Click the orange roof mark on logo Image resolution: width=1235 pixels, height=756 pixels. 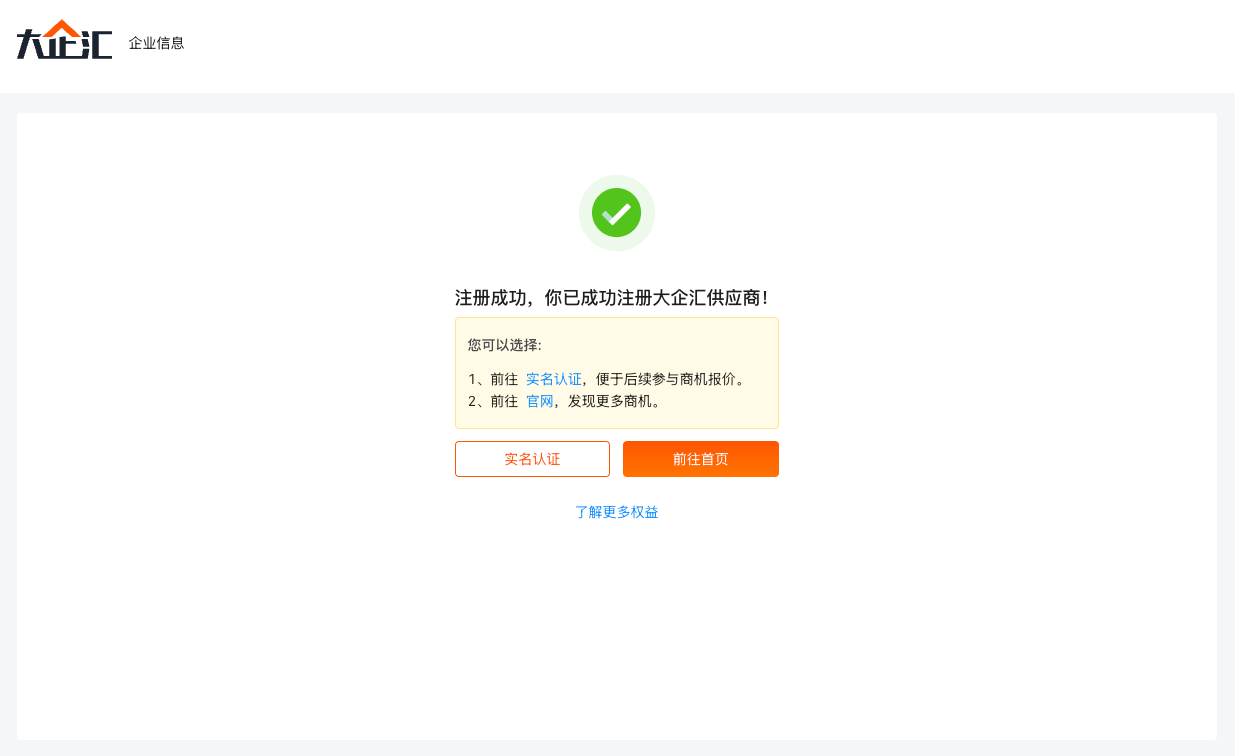click(63, 27)
